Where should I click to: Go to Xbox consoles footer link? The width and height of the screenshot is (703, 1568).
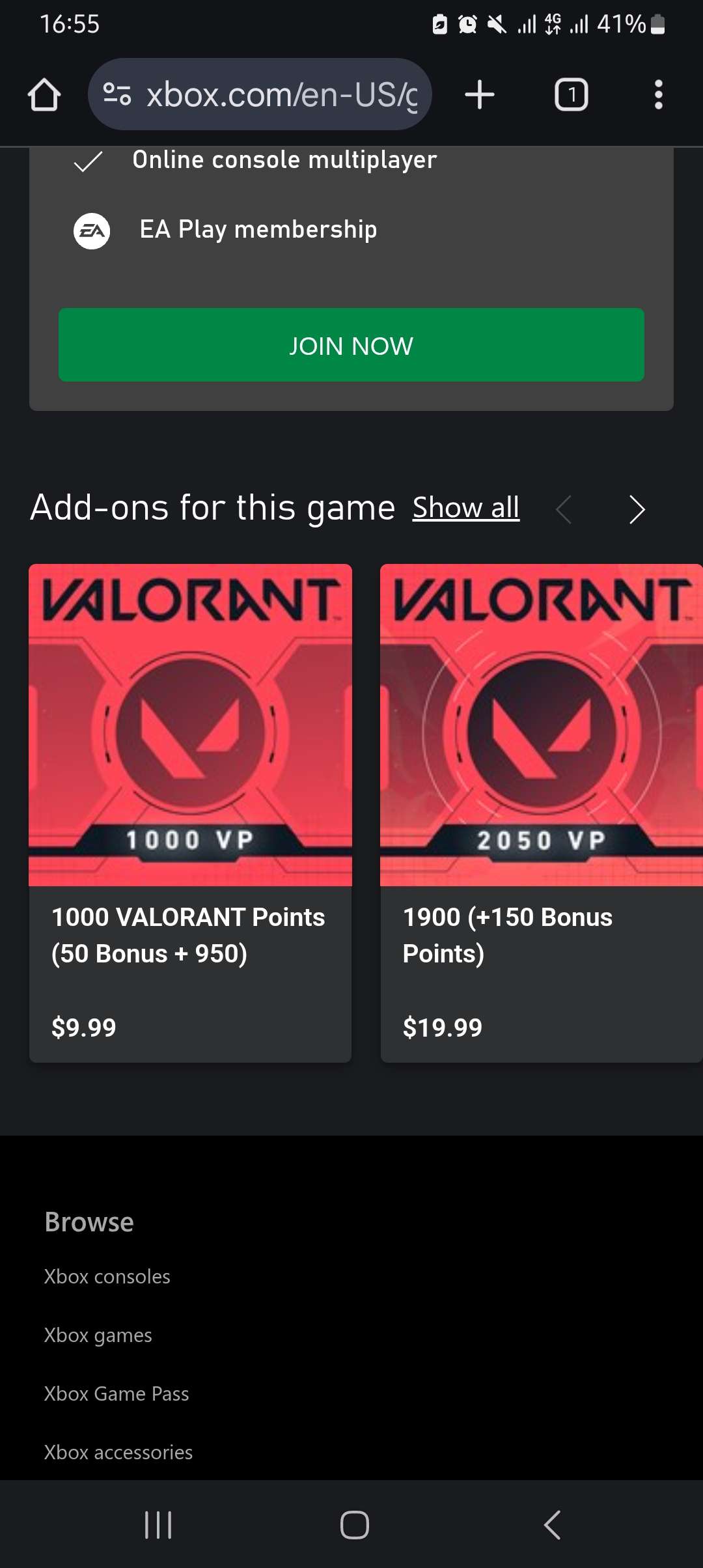tap(107, 1276)
